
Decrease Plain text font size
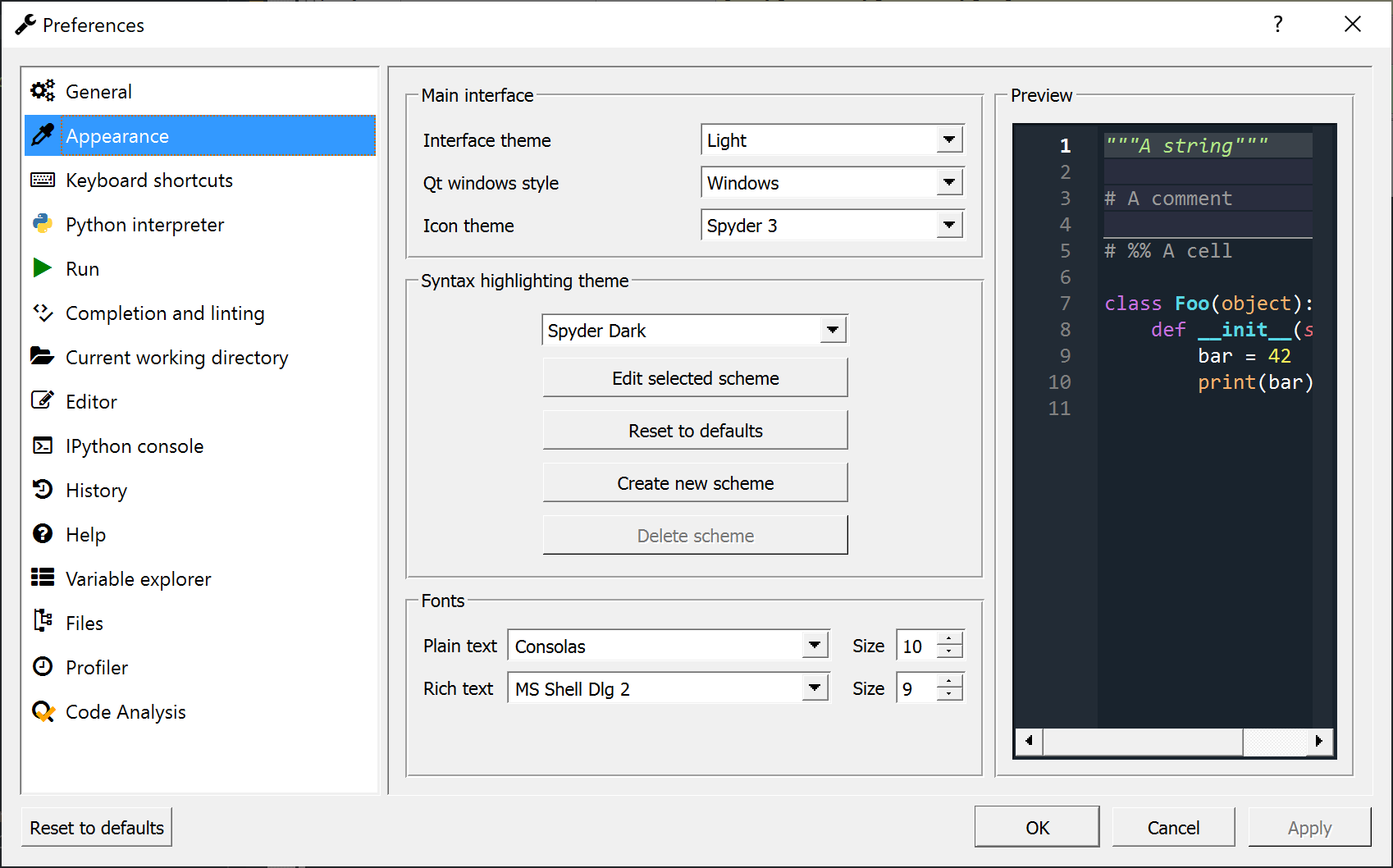[949, 653]
